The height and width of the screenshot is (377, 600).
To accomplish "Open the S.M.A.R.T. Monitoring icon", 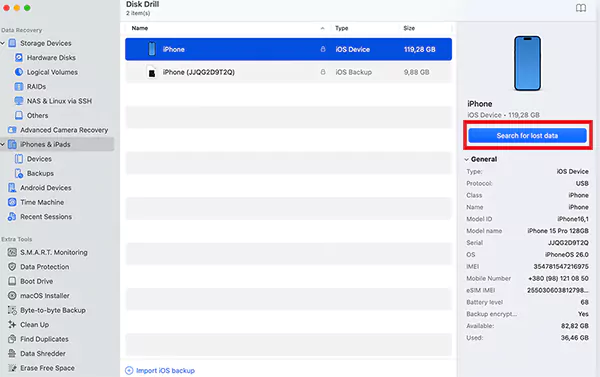I will (12, 252).
